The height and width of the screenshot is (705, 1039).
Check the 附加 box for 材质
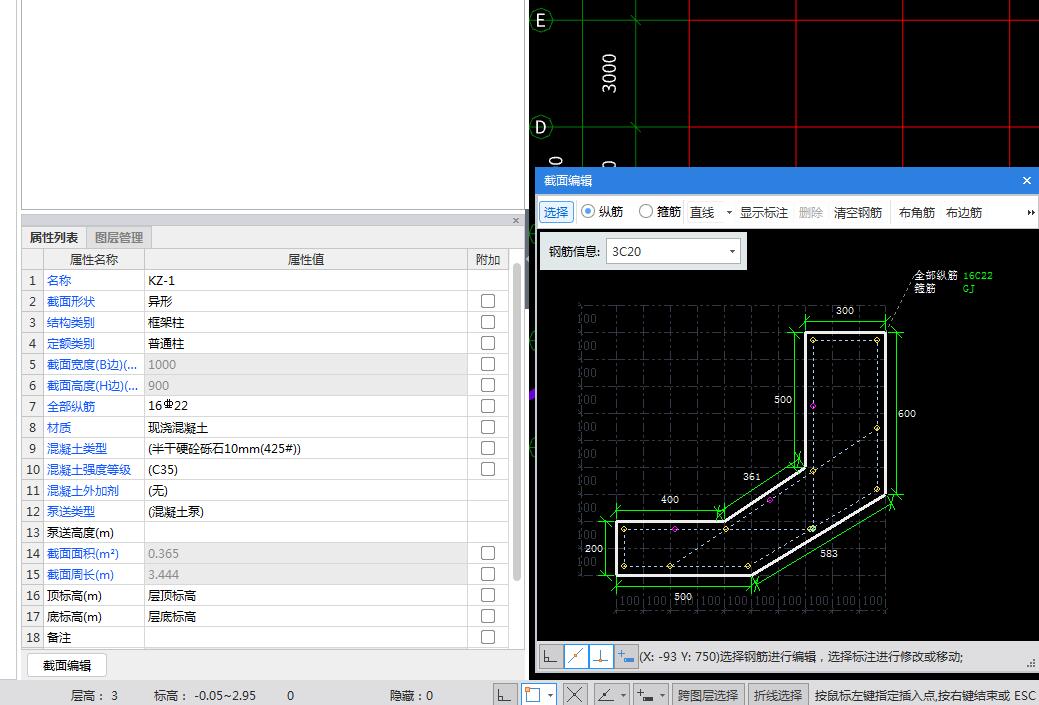point(488,427)
